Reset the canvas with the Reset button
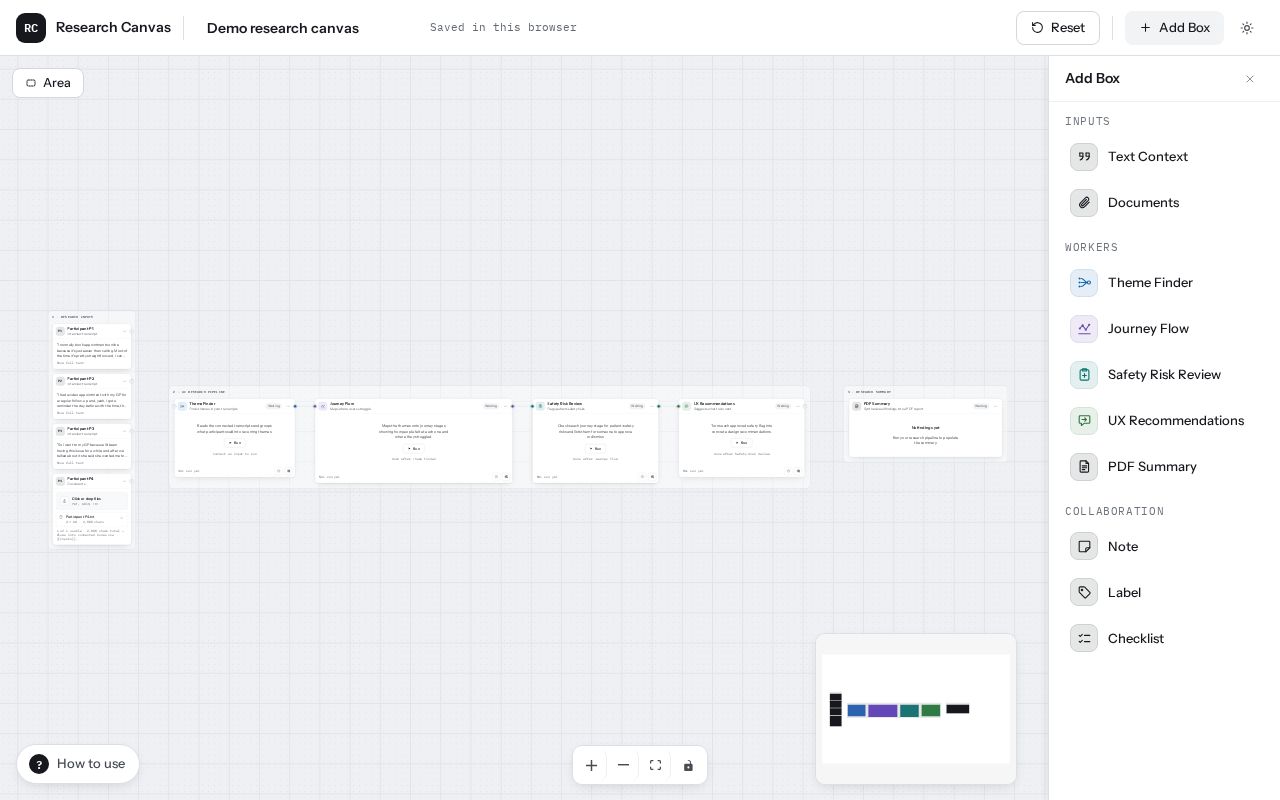Image resolution: width=1280 pixels, height=800 pixels. click(1058, 28)
